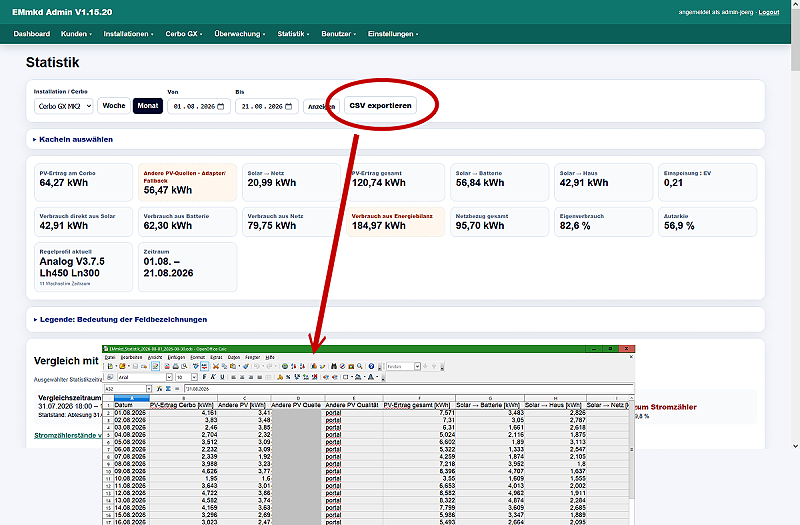Open the Gallery icon in Calc toolbar
800x525 pixels.
[351, 366]
